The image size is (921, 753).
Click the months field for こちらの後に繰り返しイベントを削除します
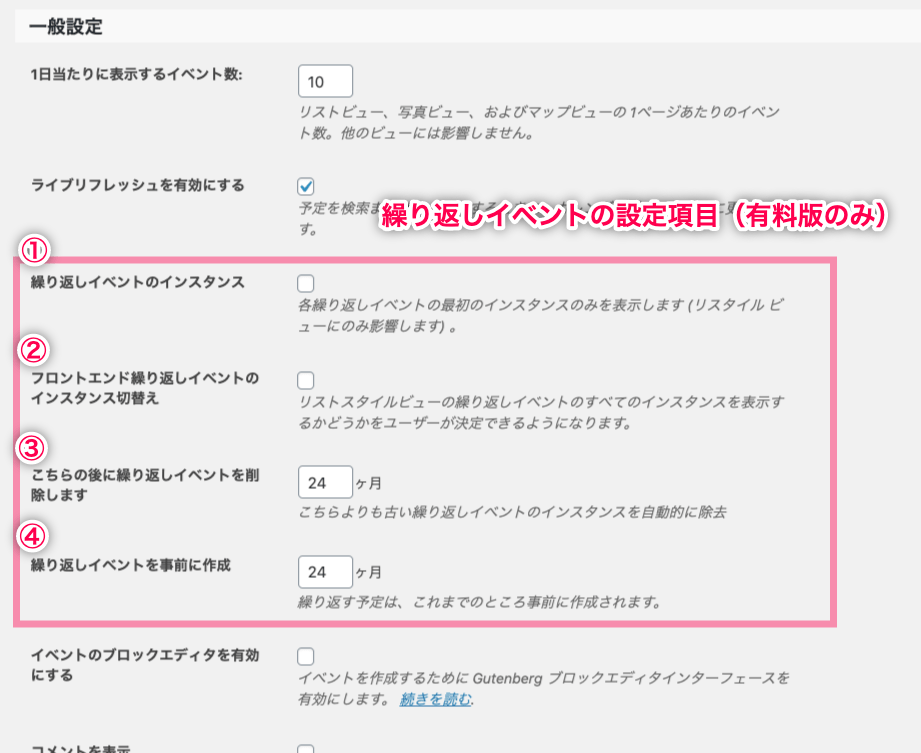(x=325, y=482)
